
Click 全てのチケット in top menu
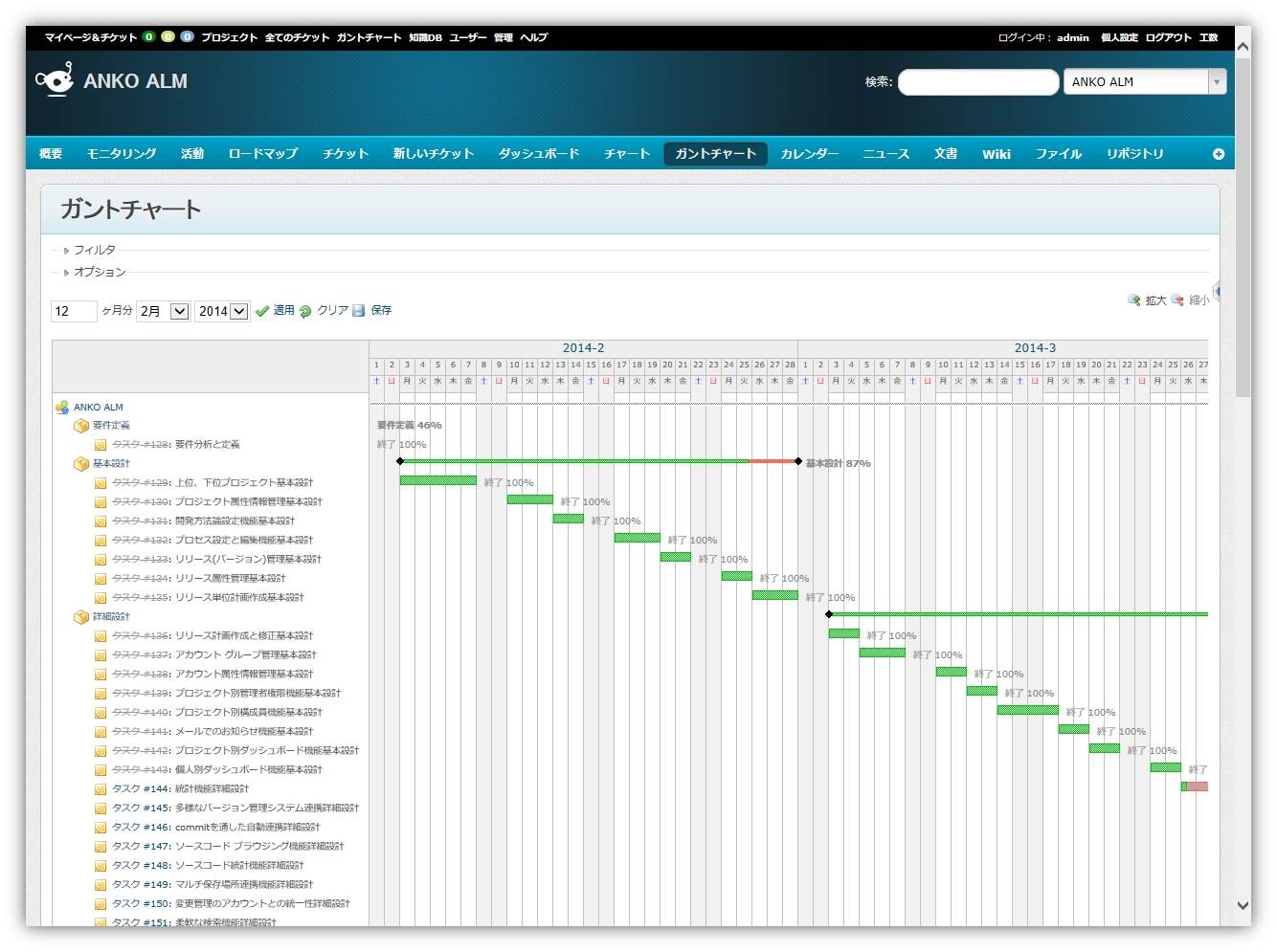click(x=297, y=37)
